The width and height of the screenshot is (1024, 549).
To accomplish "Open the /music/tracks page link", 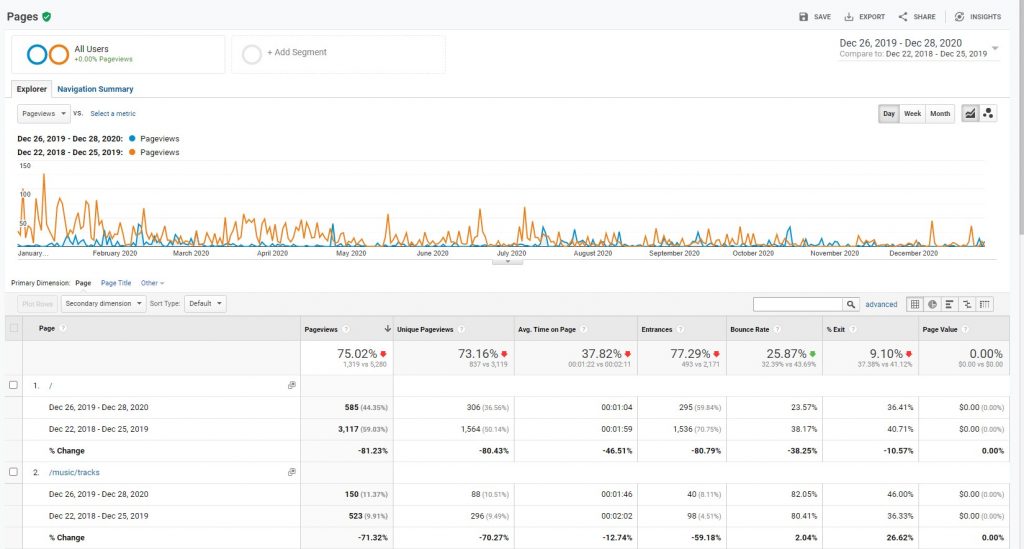I will point(74,472).
